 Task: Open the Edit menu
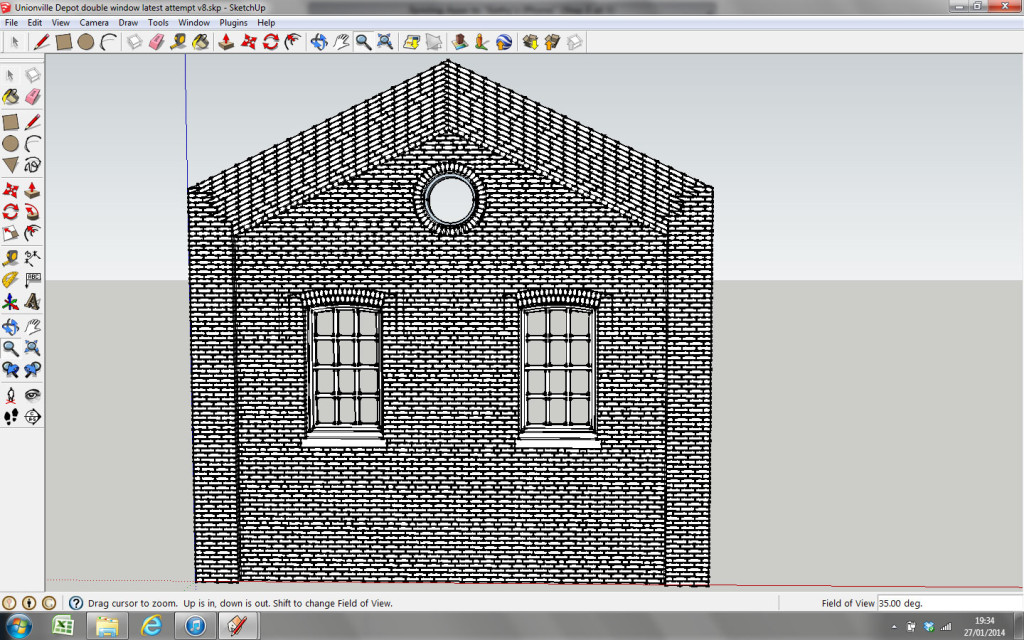(35, 22)
